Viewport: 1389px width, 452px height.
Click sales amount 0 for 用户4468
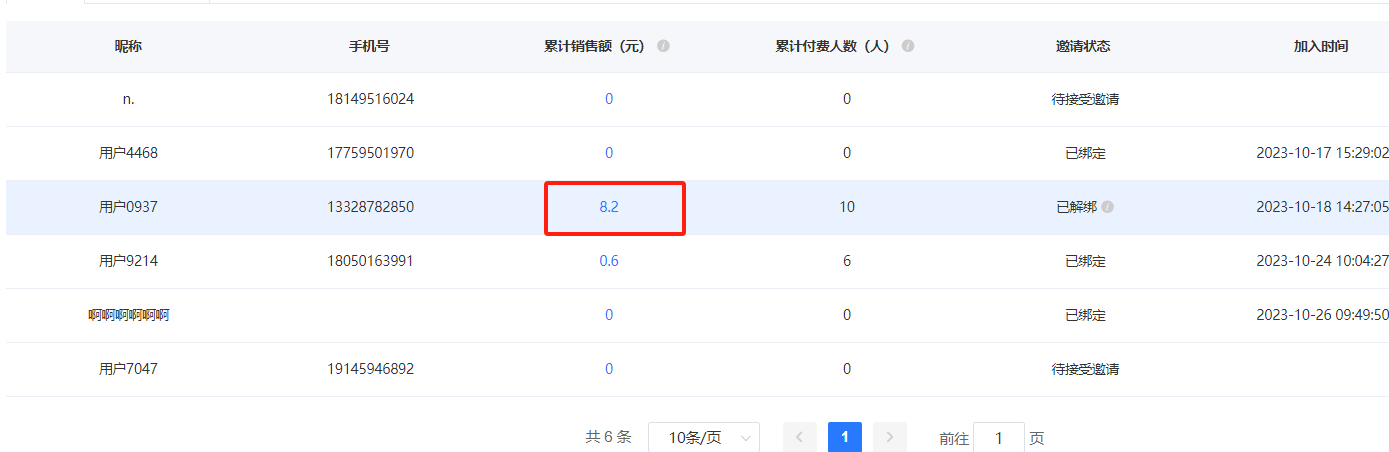tap(609, 153)
